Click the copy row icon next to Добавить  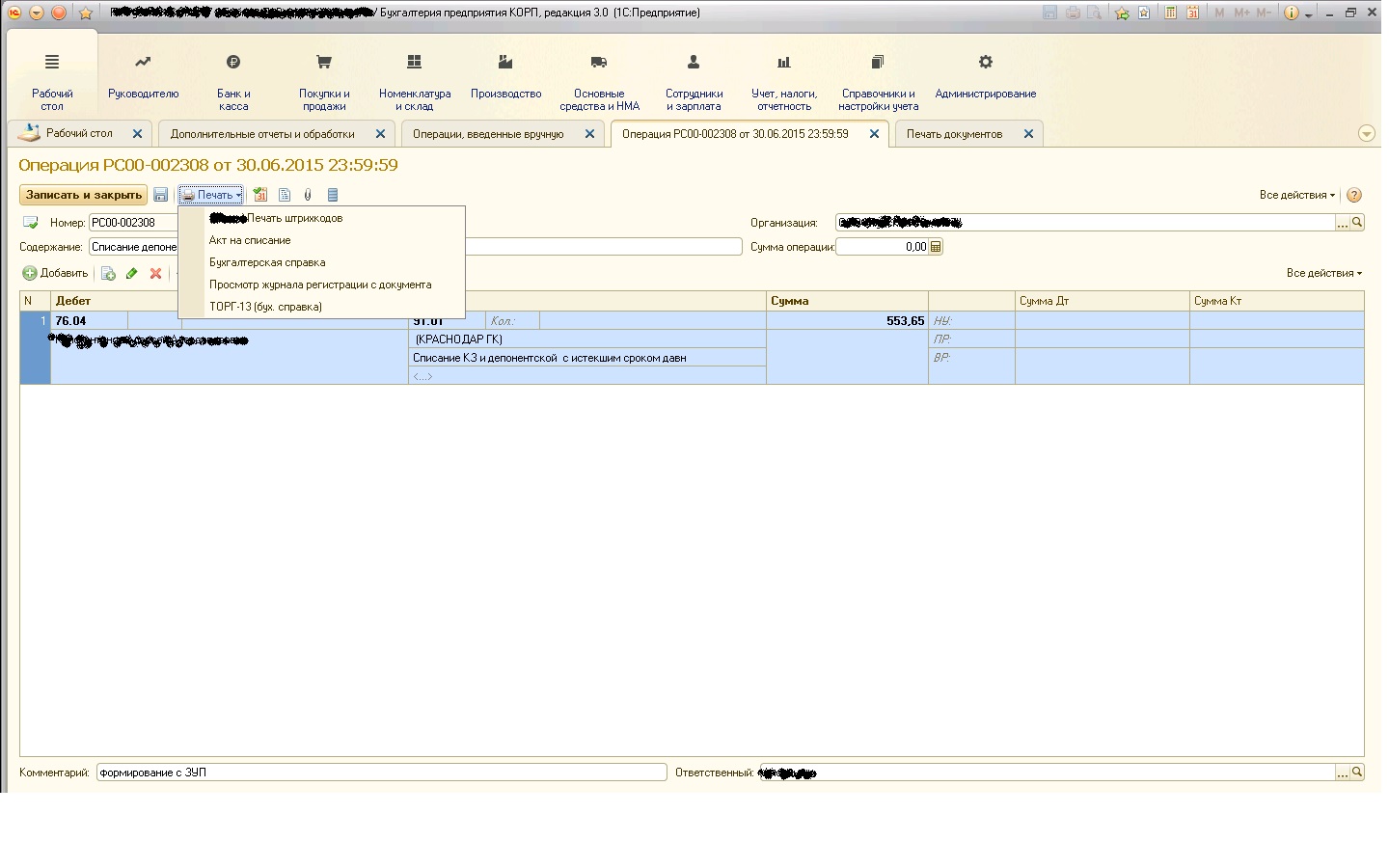click(108, 274)
